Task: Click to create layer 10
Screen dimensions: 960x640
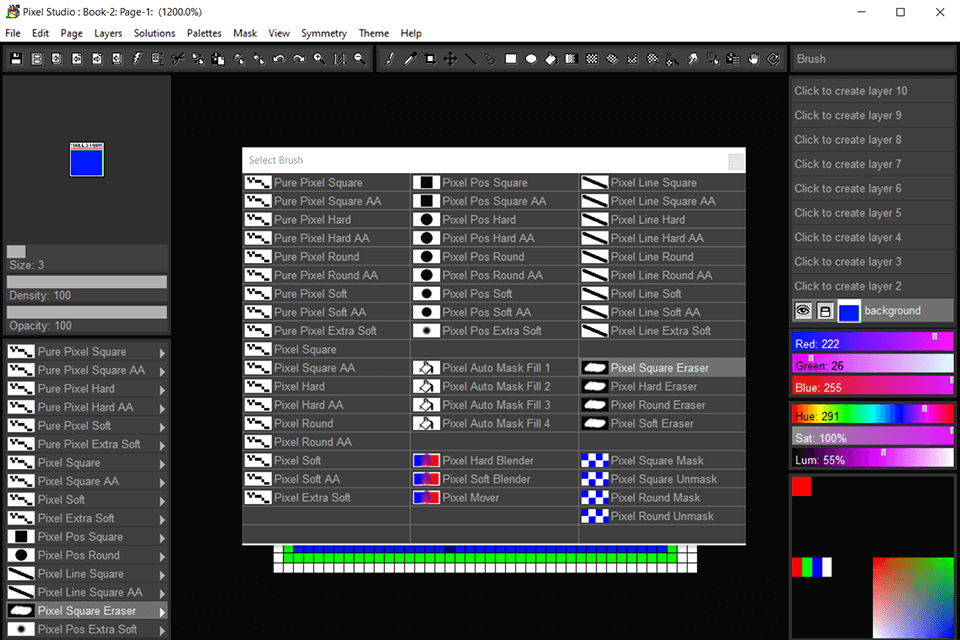Action: tap(872, 91)
